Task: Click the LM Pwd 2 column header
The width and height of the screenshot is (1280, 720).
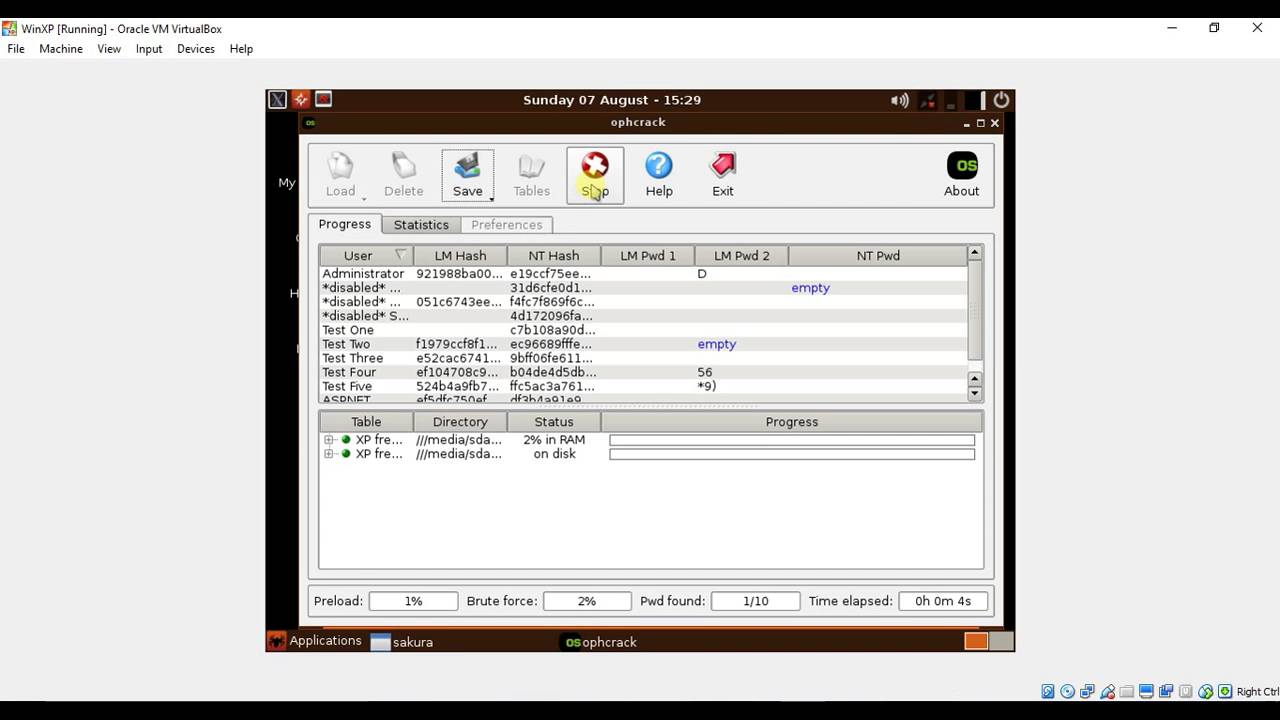Action: 742,256
